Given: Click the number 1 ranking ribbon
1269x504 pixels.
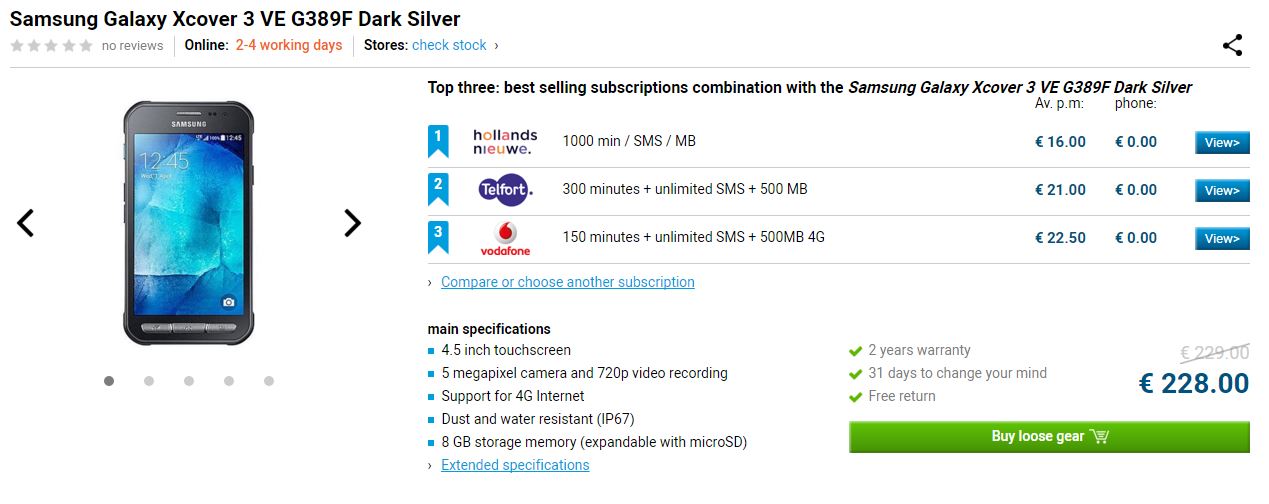Looking at the screenshot, I should click(x=438, y=141).
